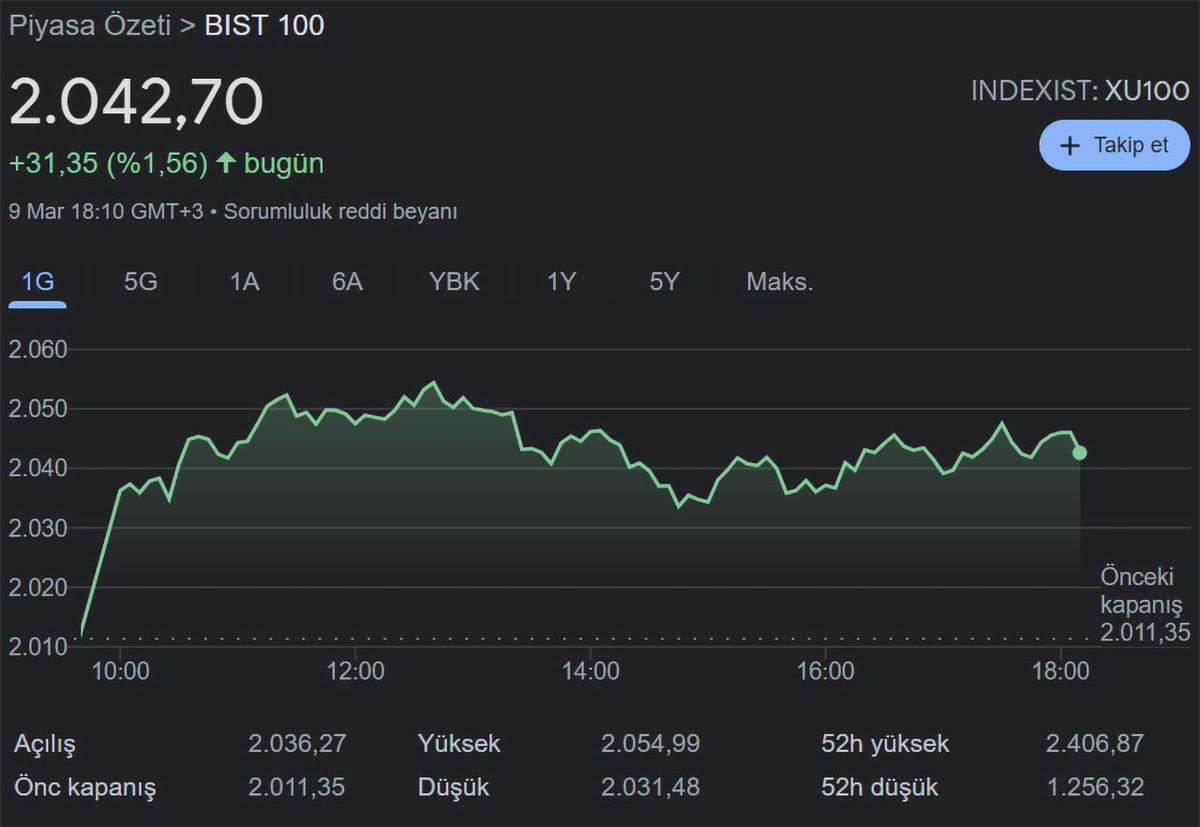Show the 6A six-month chart
The height and width of the screenshot is (827, 1200).
[347, 282]
